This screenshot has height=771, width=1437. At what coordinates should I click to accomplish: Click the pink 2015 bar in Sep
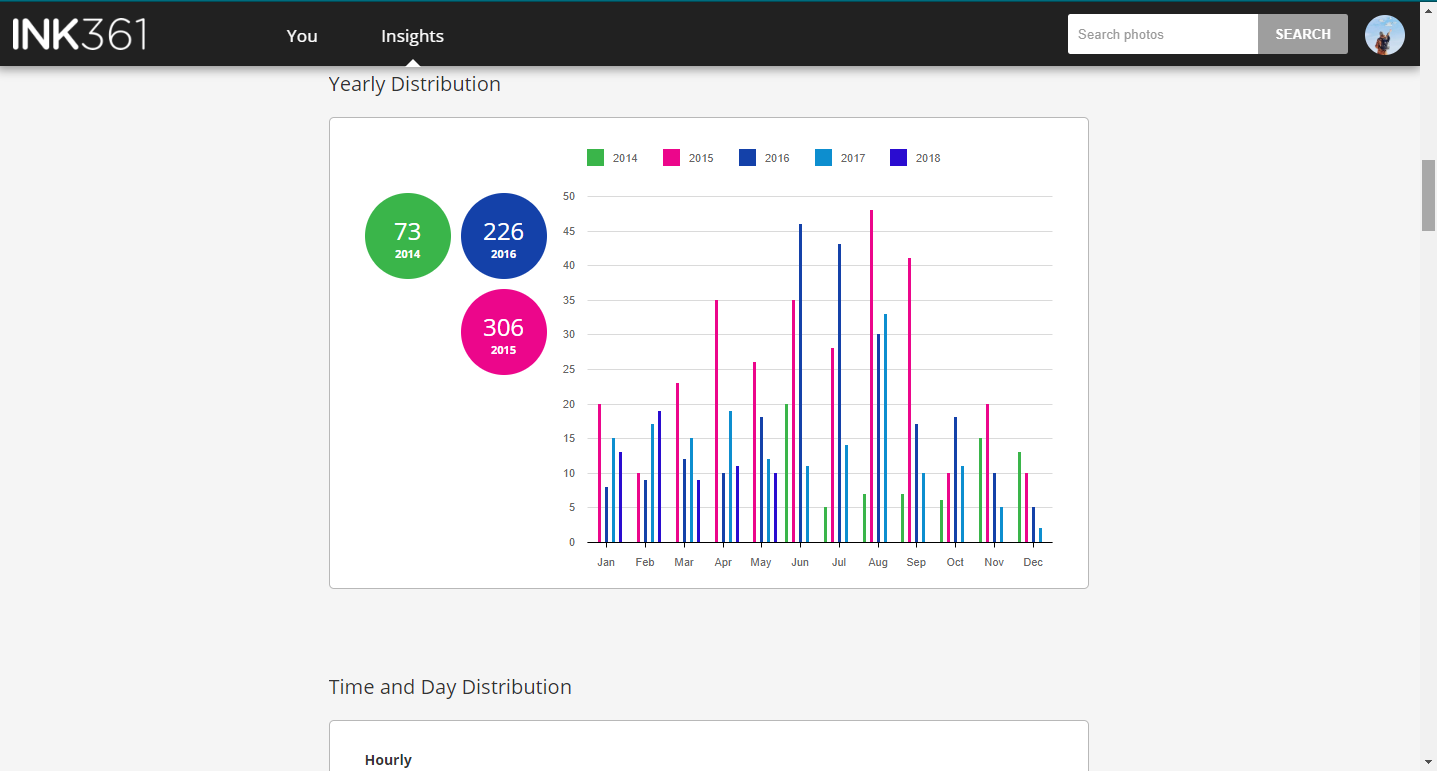909,400
